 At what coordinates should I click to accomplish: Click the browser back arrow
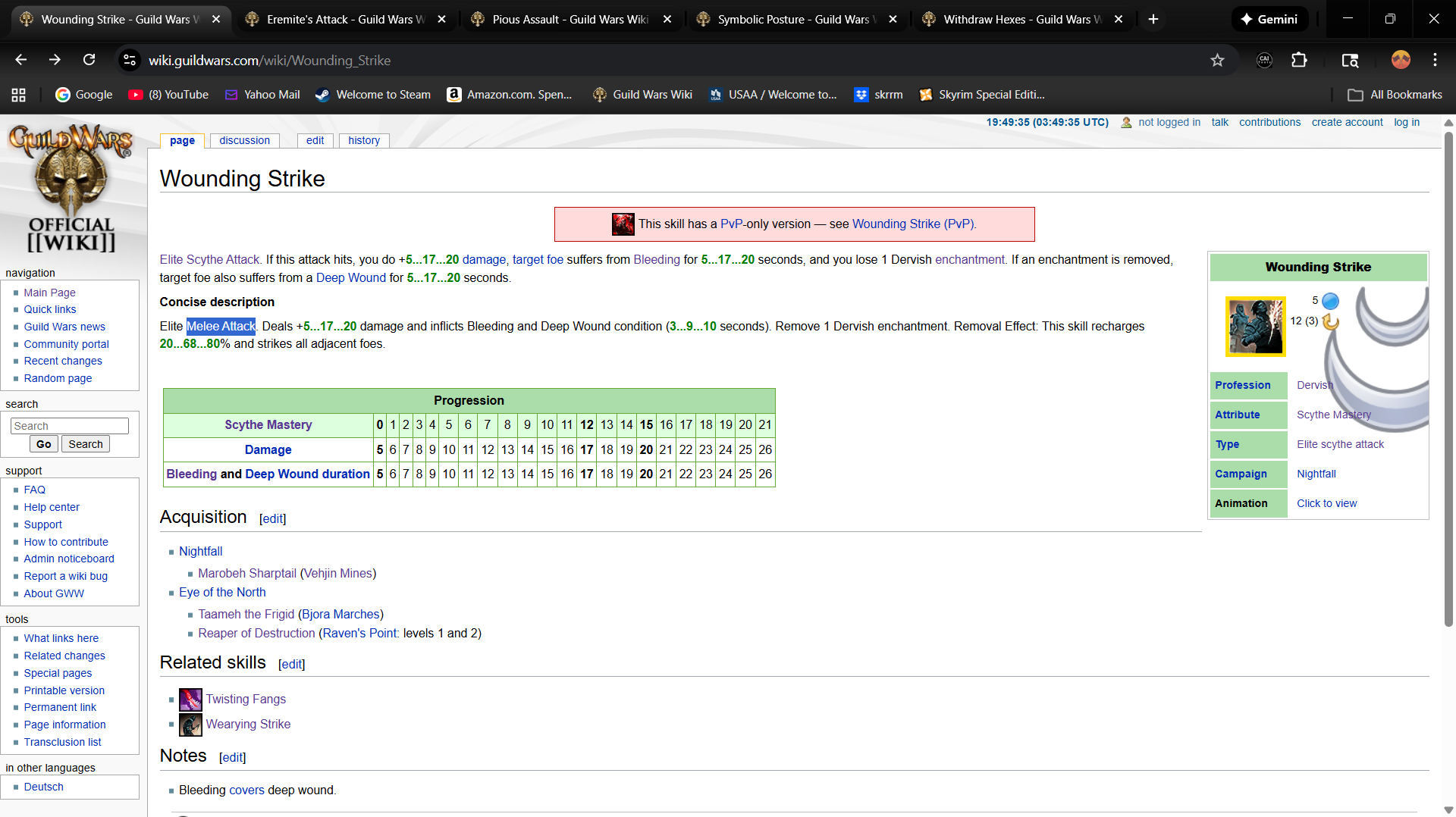[x=20, y=60]
